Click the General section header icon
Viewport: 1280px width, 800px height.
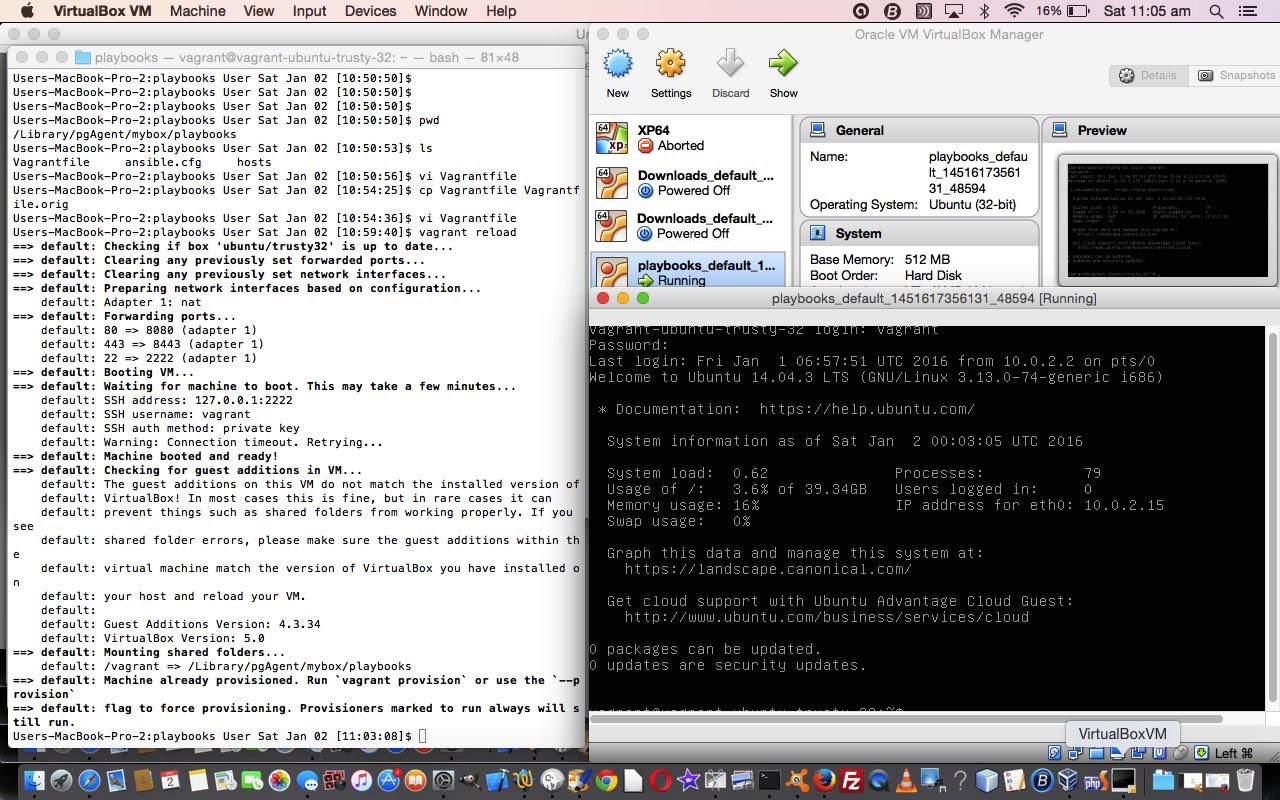click(817, 130)
